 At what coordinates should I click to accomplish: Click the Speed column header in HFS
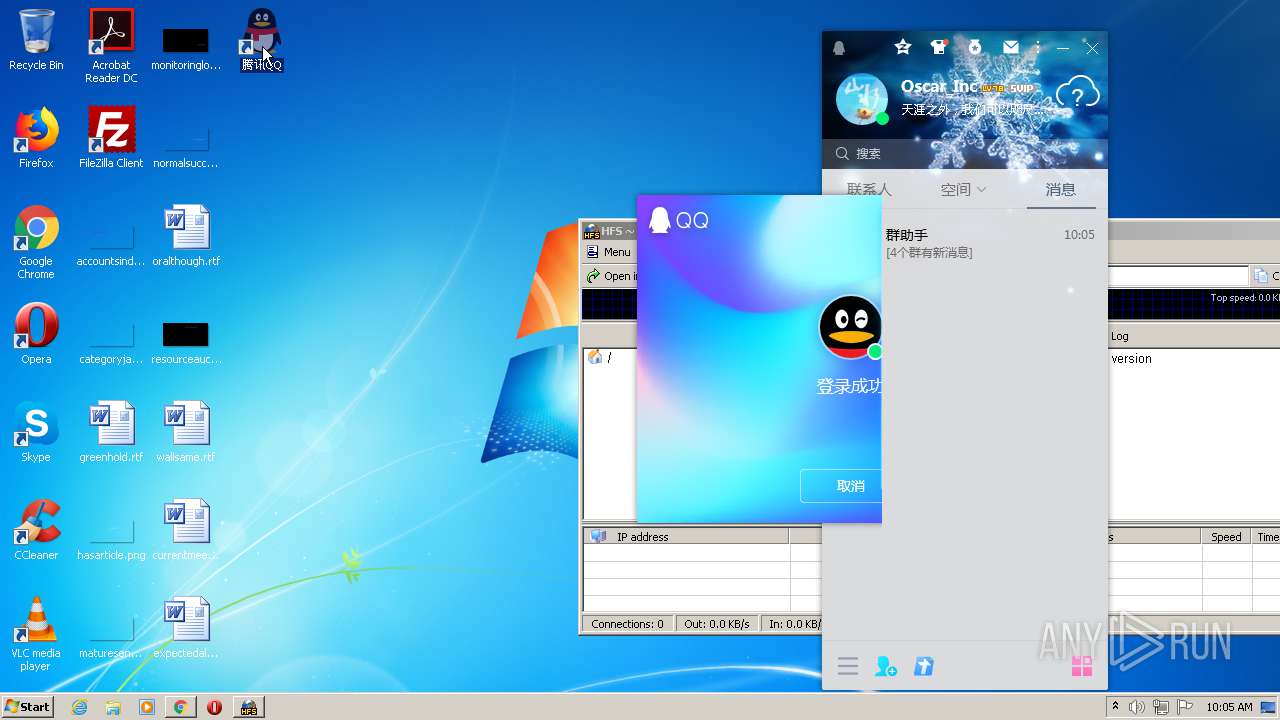click(x=1226, y=537)
